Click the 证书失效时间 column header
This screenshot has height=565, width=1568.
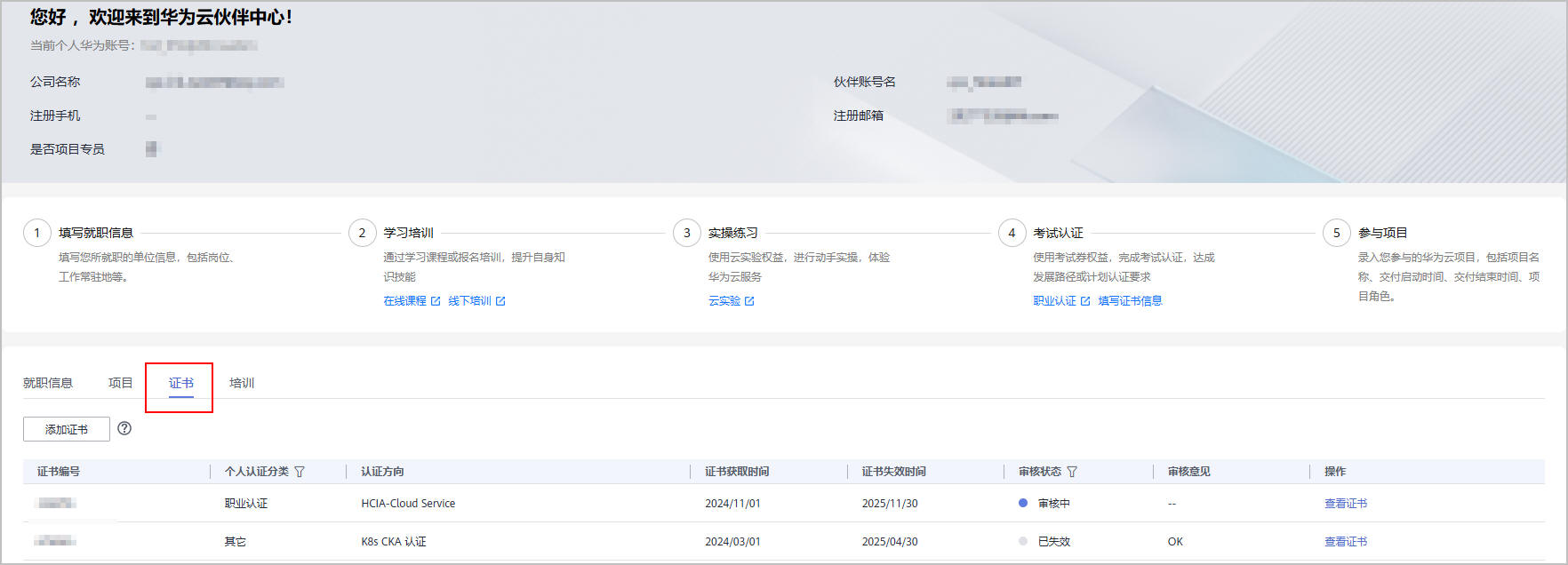point(893,472)
